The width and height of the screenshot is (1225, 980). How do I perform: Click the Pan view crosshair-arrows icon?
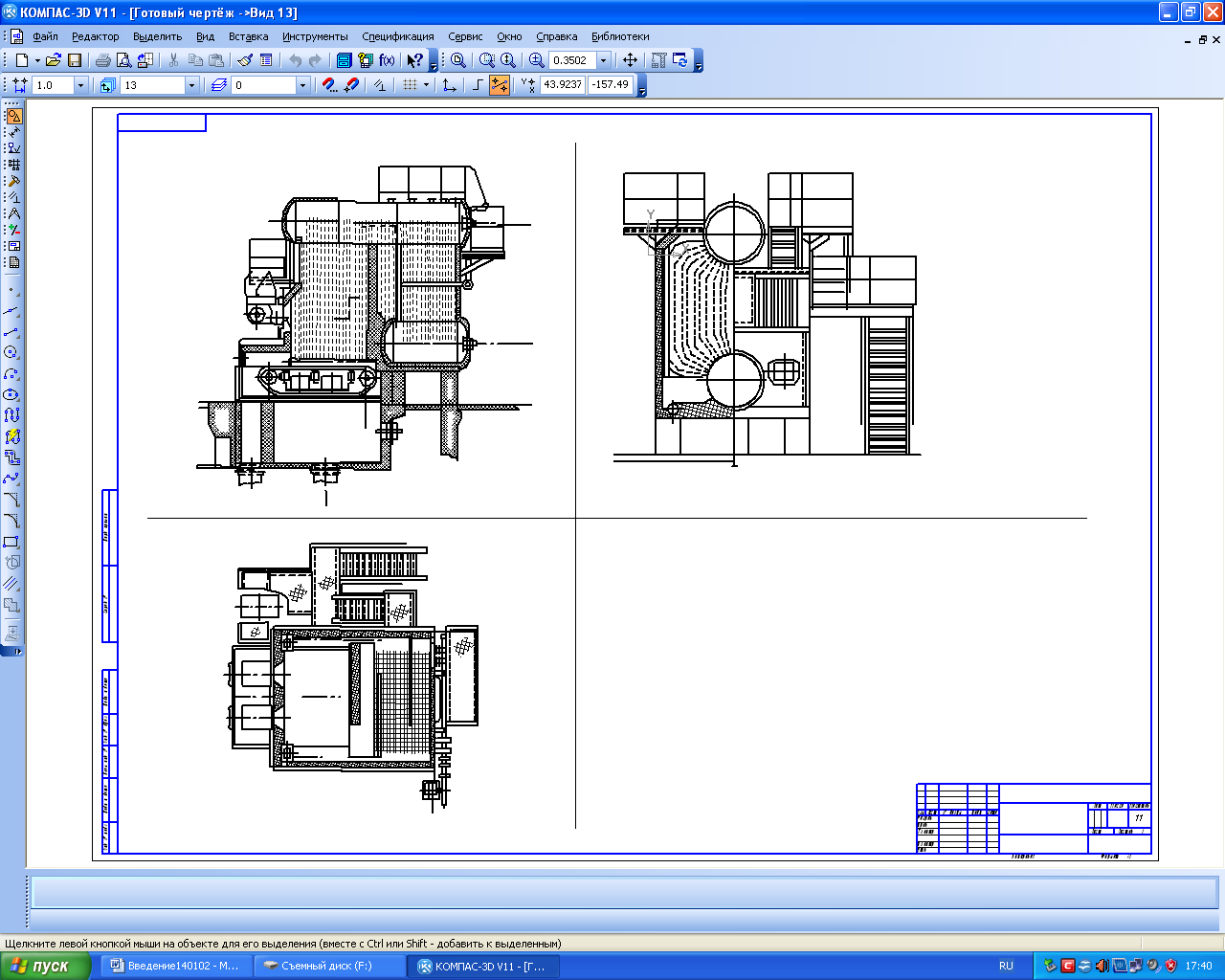pyautogui.click(x=630, y=60)
